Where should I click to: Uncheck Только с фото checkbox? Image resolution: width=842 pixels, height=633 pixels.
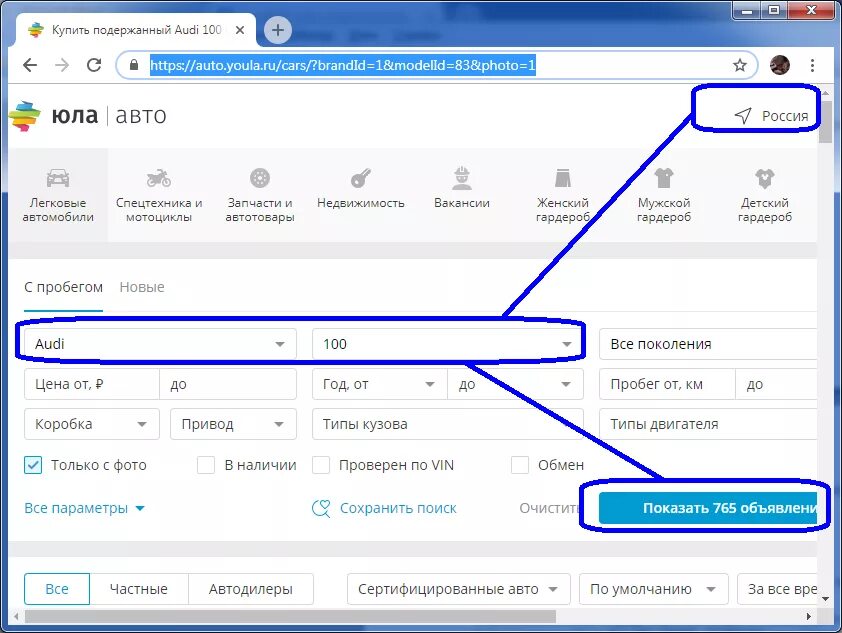[x=33, y=465]
